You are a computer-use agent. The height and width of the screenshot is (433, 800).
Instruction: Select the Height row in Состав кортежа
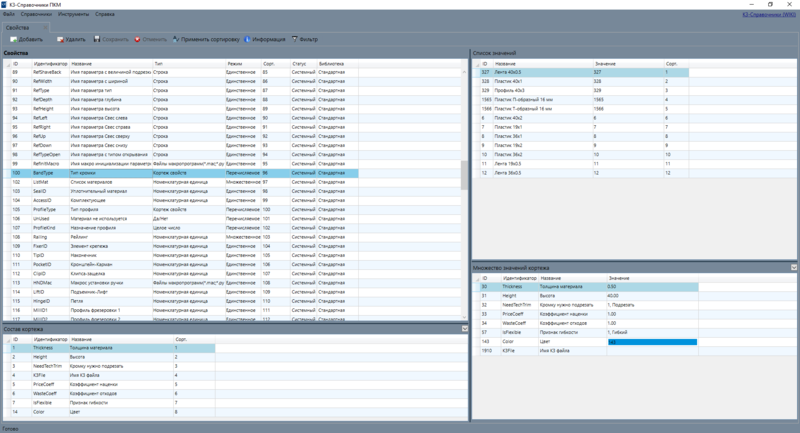click(109, 357)
